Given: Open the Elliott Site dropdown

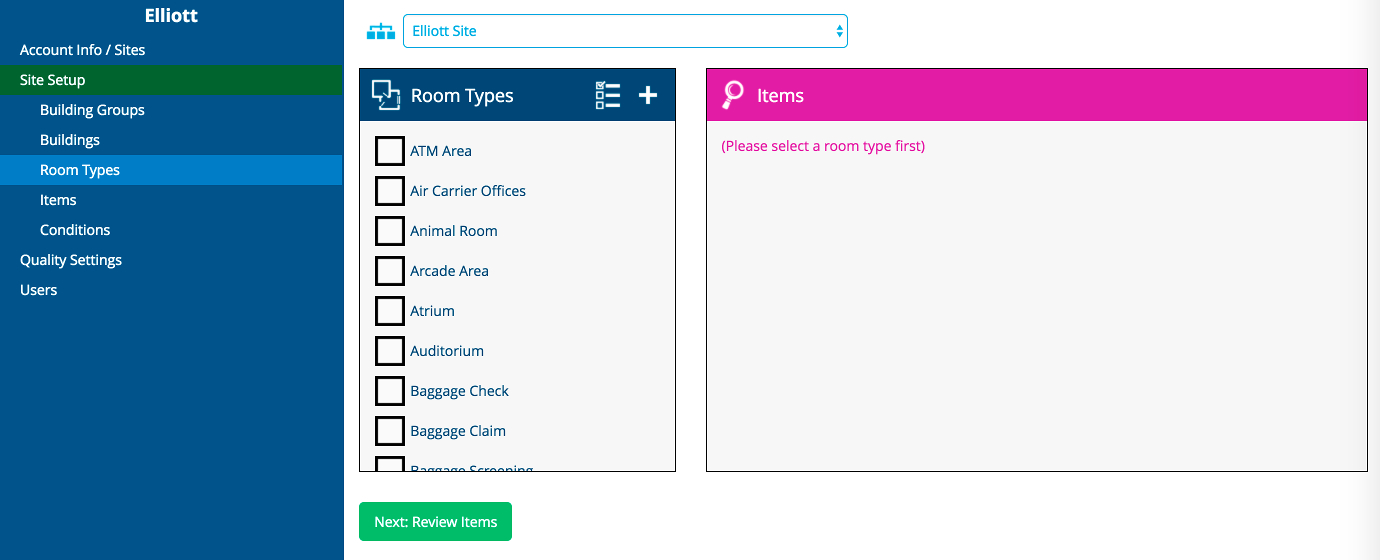Looking at the screenshot, I should coord(625,31).
